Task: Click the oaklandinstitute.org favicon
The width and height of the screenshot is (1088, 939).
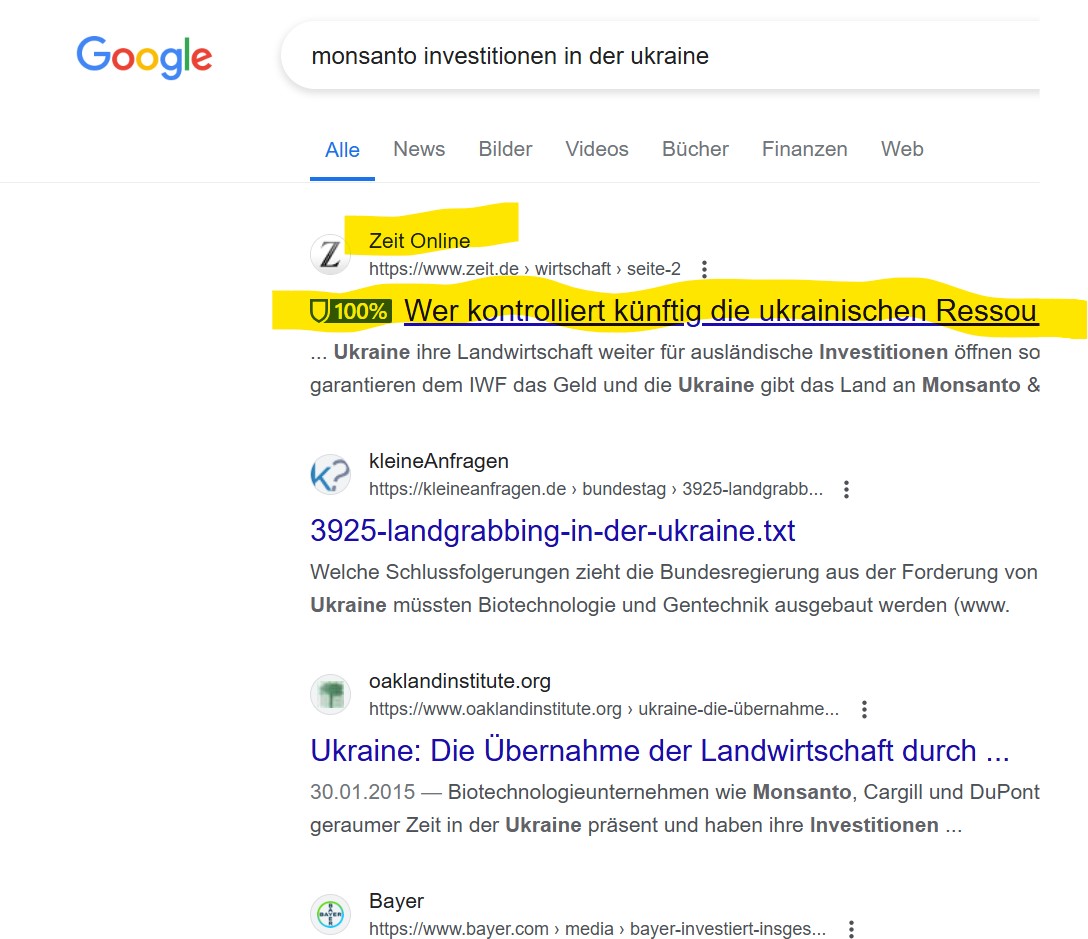Action: click(x=330, y=695)
